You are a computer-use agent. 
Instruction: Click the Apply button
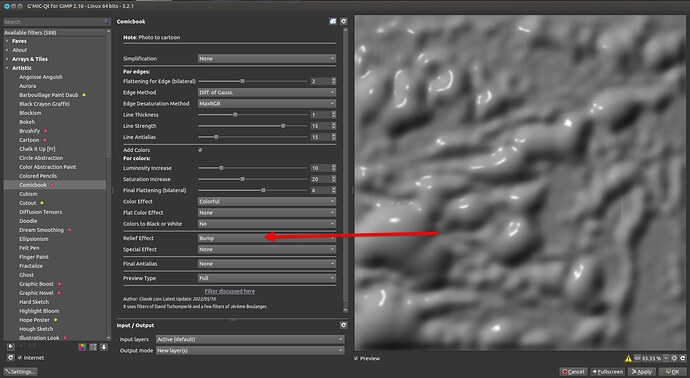click(642, 372)
